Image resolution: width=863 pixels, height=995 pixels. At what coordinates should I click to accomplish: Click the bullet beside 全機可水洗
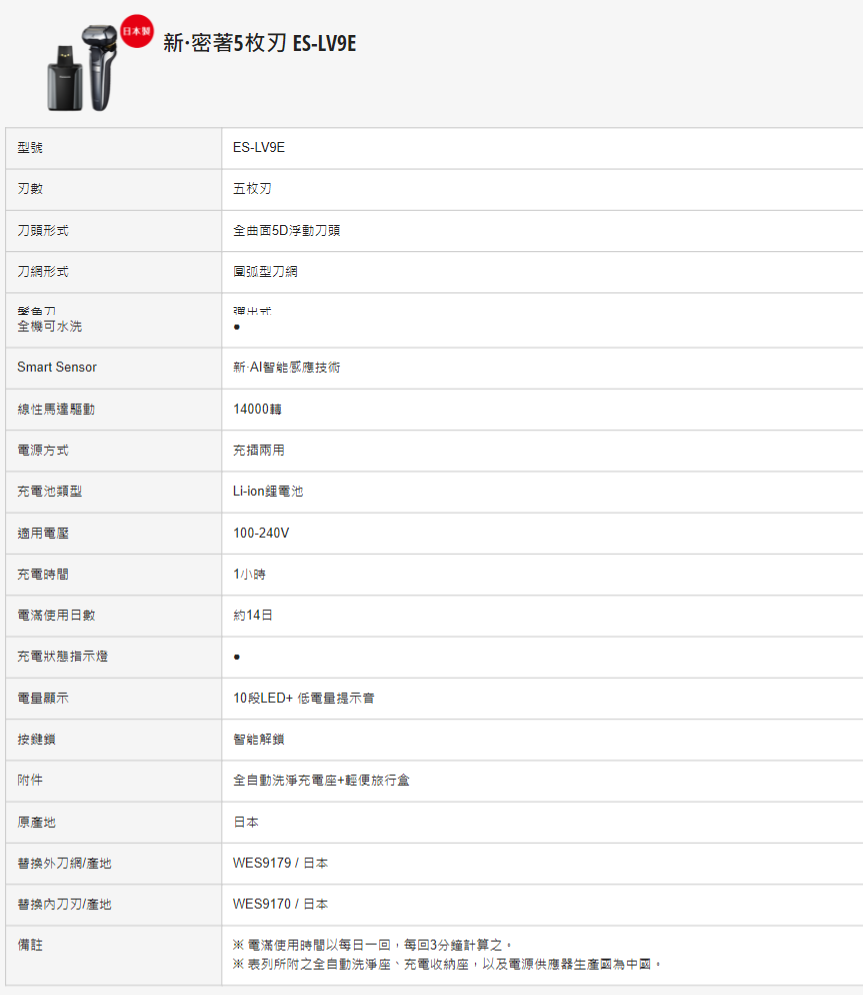coord(237,327)
